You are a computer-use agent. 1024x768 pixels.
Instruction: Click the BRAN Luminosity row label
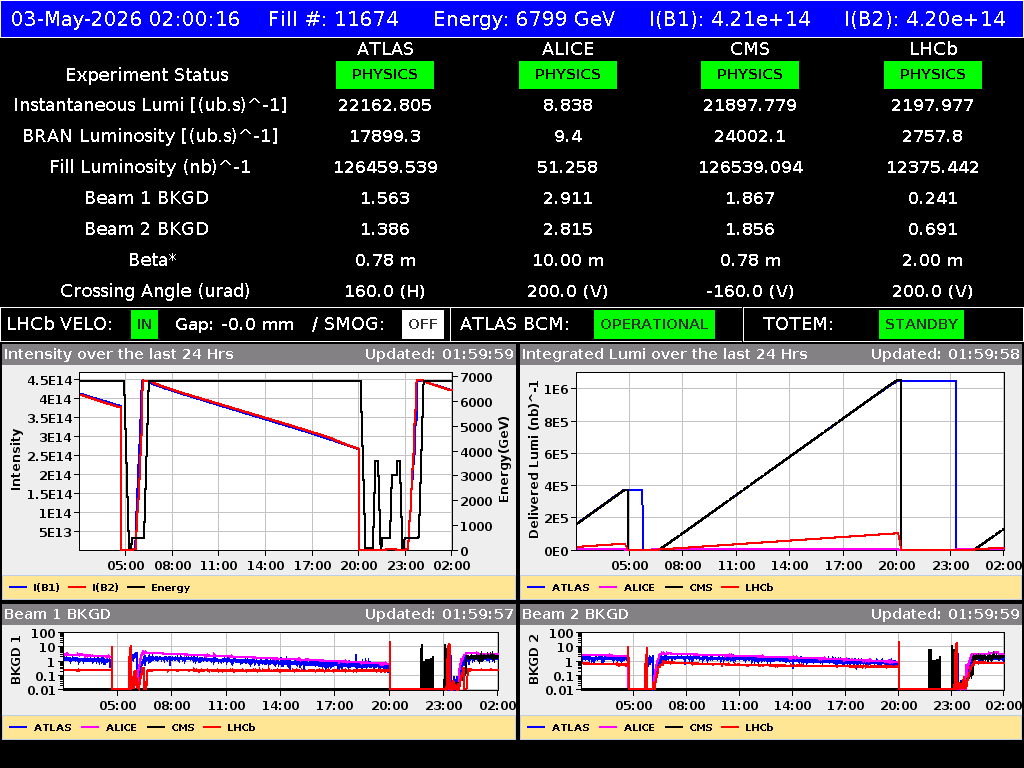(x=150, y=136)
